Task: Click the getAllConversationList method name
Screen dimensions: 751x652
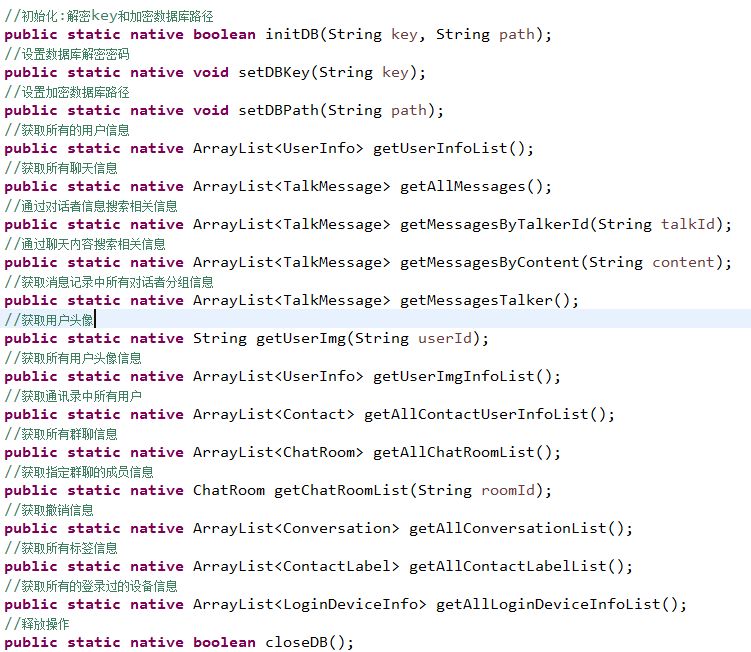Action: click(x=508, y=529)
